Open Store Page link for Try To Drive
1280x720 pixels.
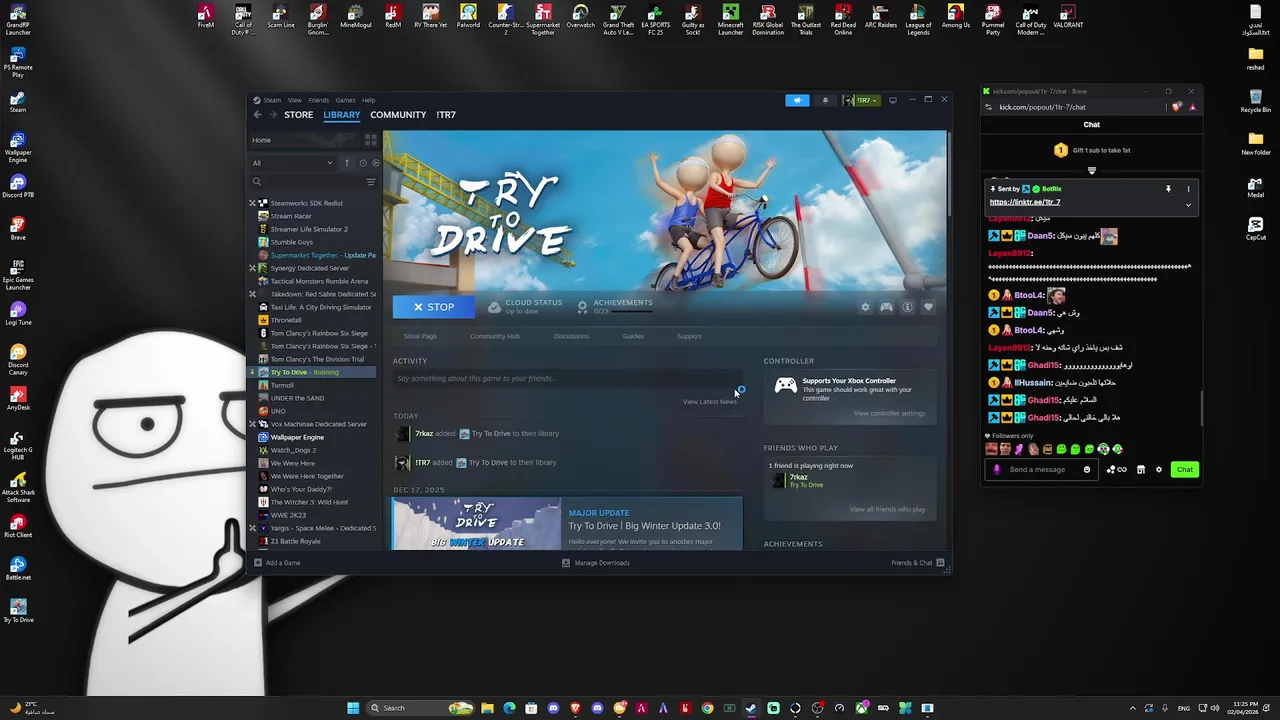[x=420, y=336]
